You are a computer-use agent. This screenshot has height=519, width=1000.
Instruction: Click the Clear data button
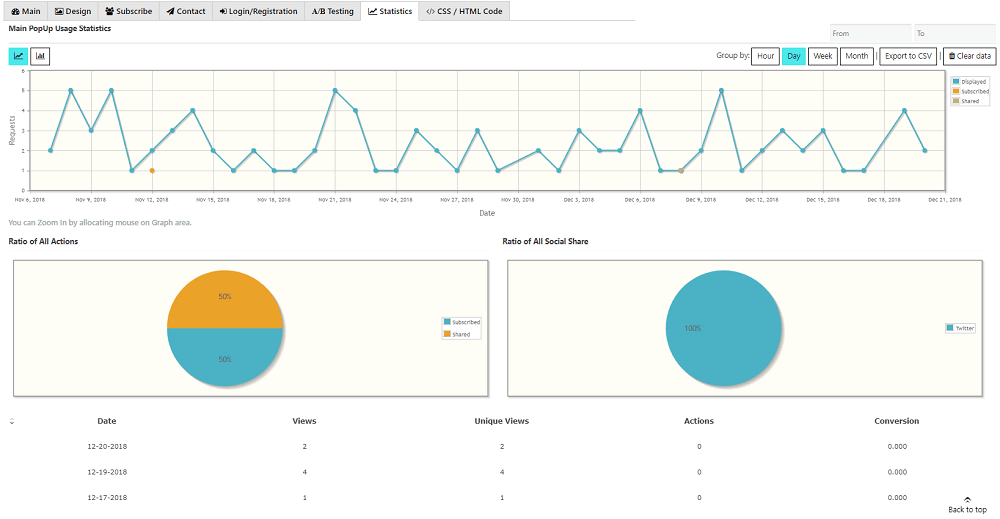(969, 56)
